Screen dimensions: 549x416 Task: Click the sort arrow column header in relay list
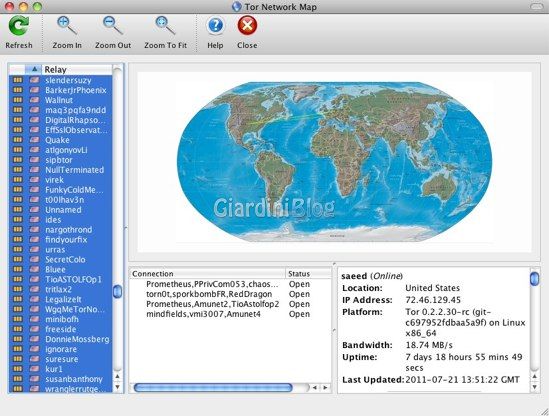click(x=34, y=69)
